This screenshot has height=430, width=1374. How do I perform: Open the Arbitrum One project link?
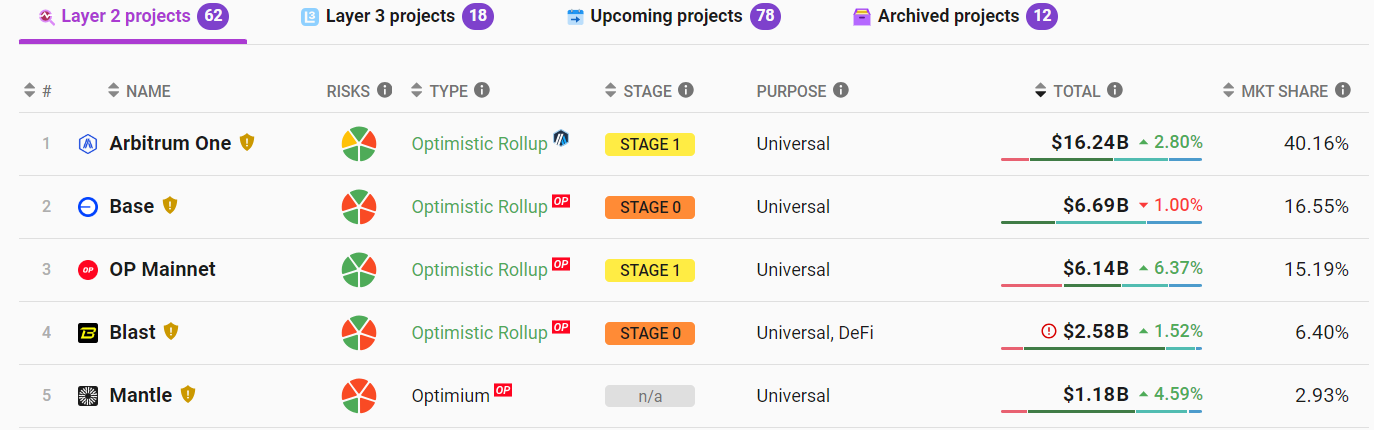pos(170,144)
